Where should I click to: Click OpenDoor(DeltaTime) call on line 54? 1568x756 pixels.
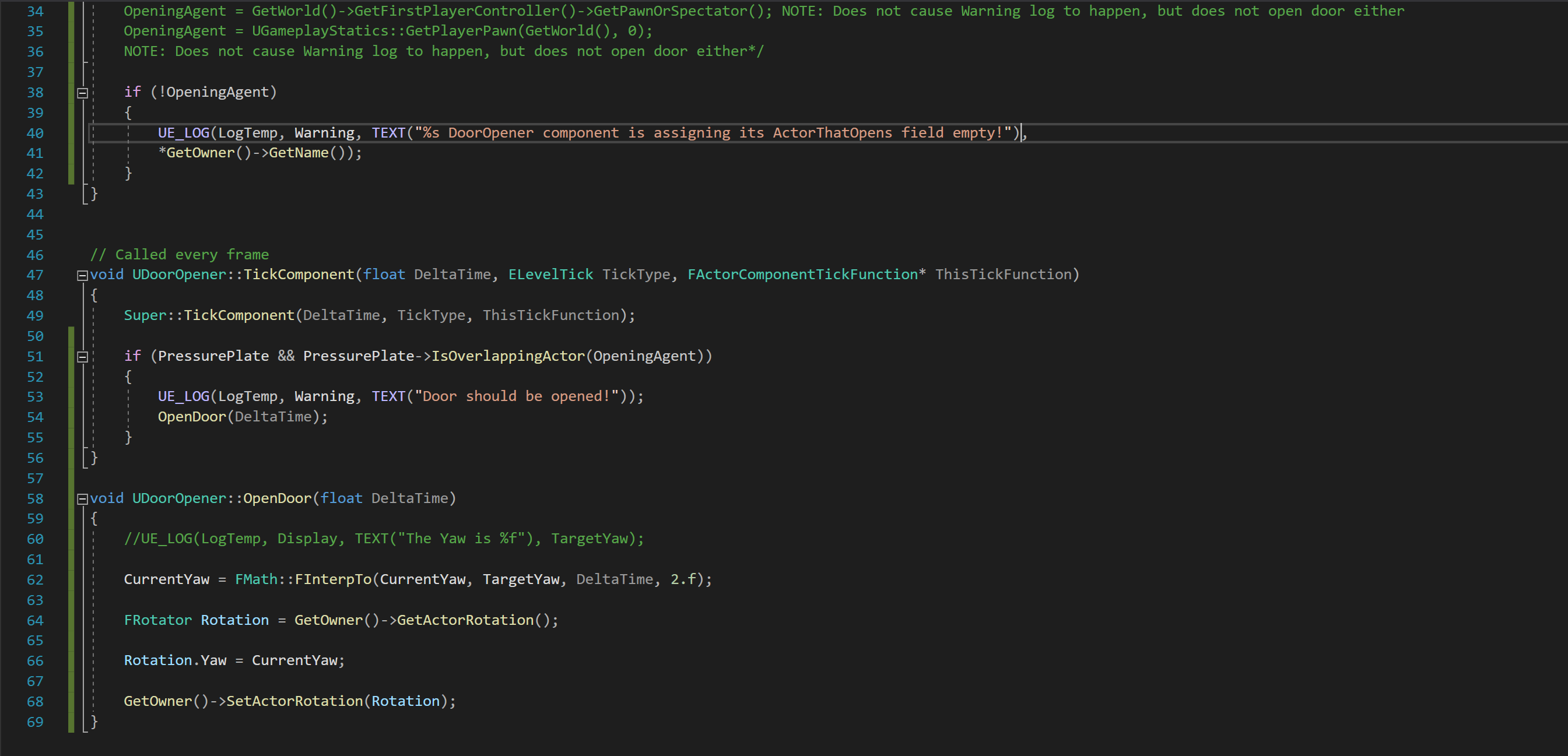point(243,417)
